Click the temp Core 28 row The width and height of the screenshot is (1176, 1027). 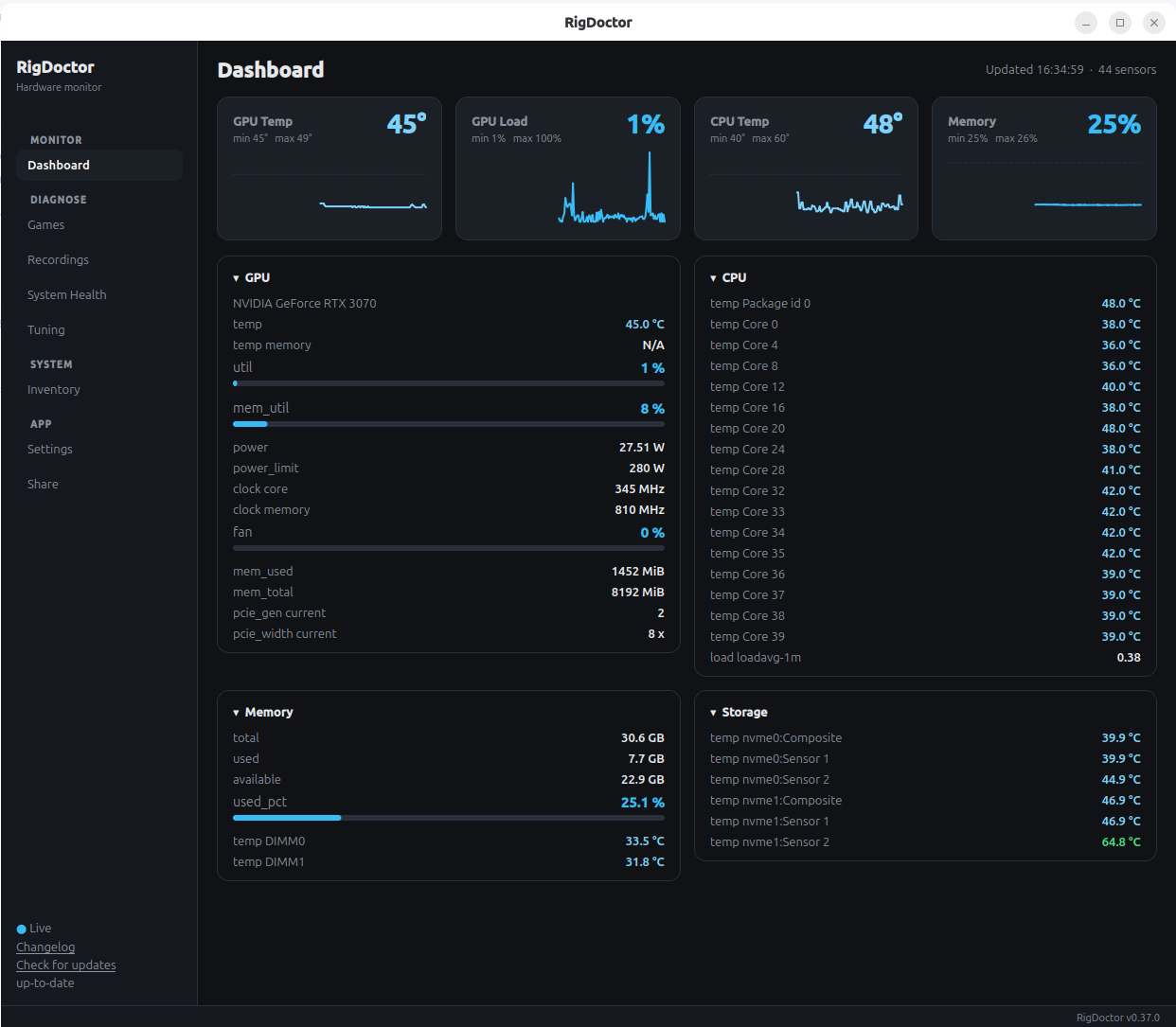click(x=925, y=470)
